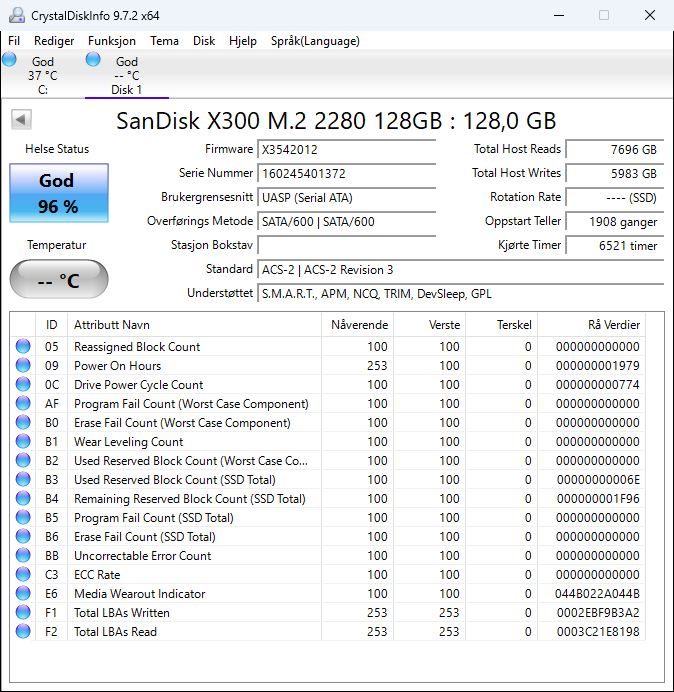
Task: Switch to the C: drive tab
Action: (42, 75)
